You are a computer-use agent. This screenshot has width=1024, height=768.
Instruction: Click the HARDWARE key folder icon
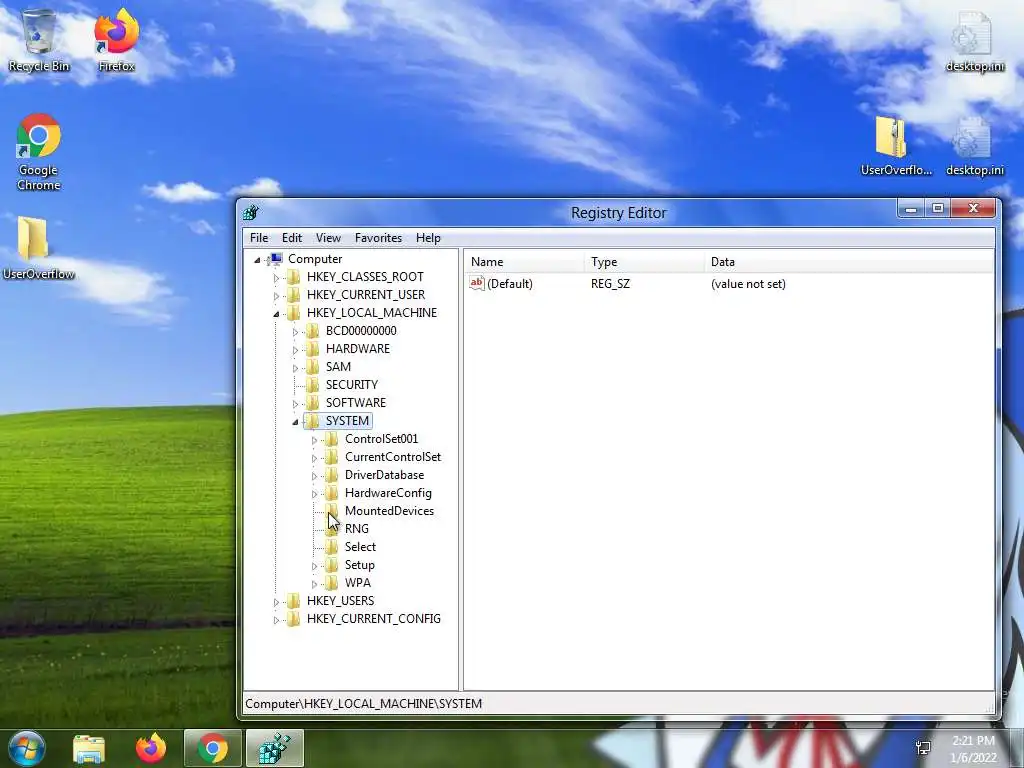pyautogui.click(x=313, y=349)
